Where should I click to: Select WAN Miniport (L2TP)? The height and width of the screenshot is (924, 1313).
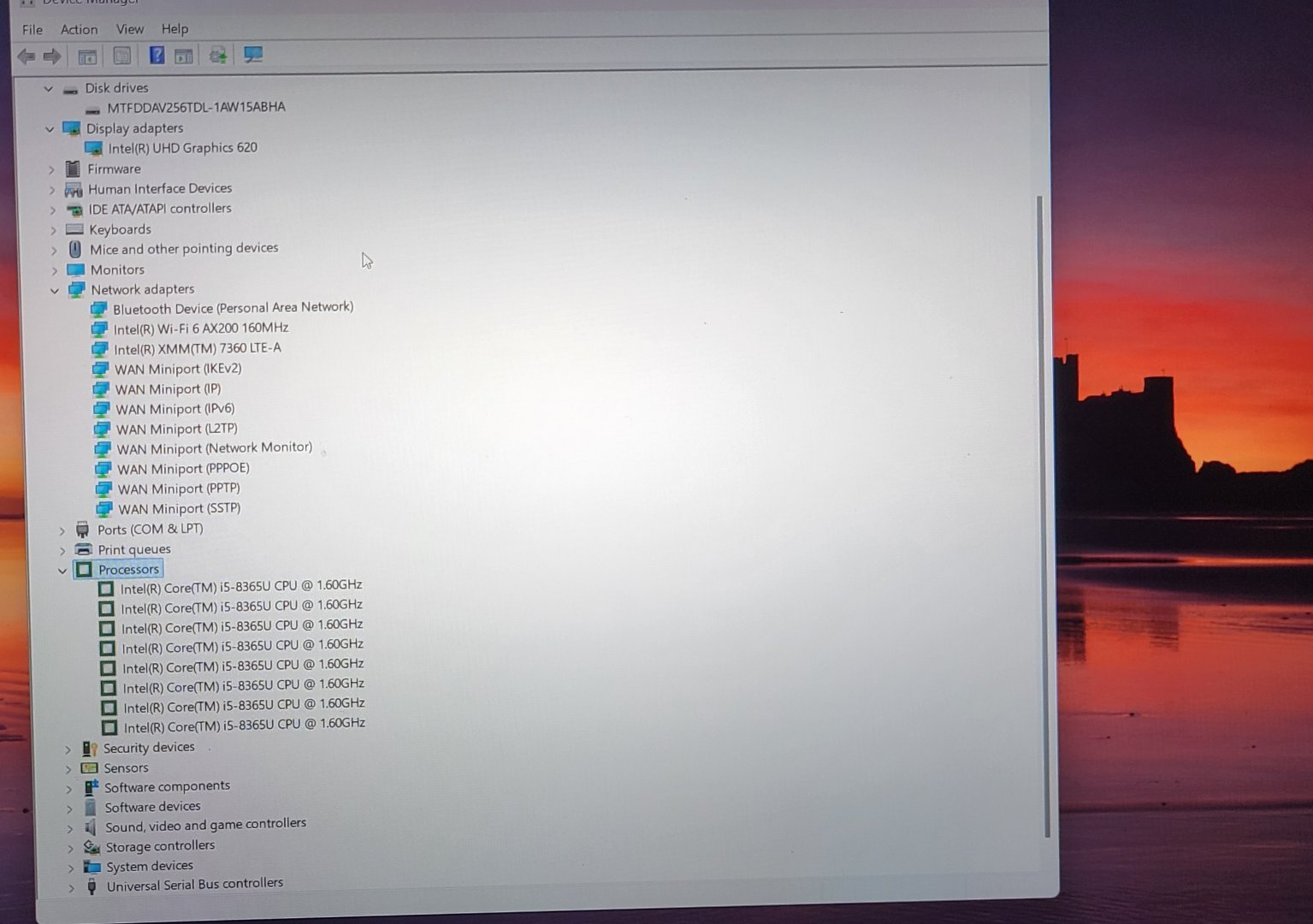coord(176,429)
